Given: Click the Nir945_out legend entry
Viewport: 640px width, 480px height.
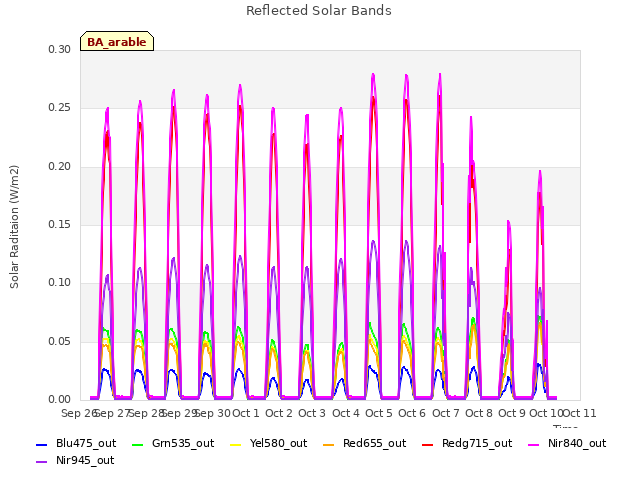Looking at the screenshot, I should coord(75,461).
